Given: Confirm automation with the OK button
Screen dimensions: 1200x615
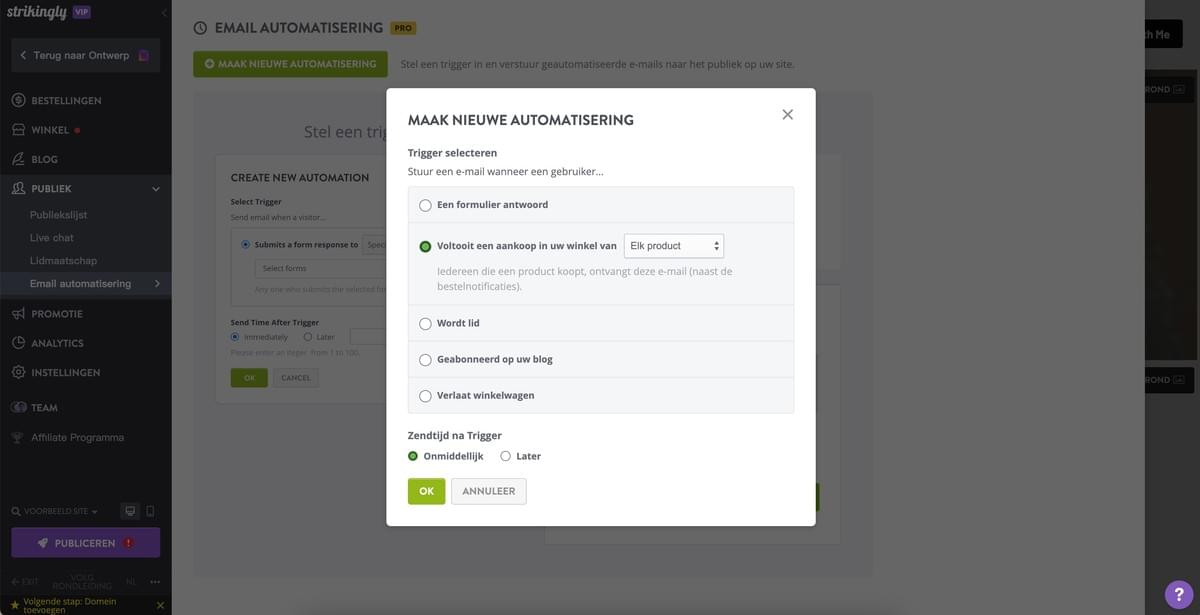Looking at the screenshot, I should pyautogui.click(x=425, y=489).
